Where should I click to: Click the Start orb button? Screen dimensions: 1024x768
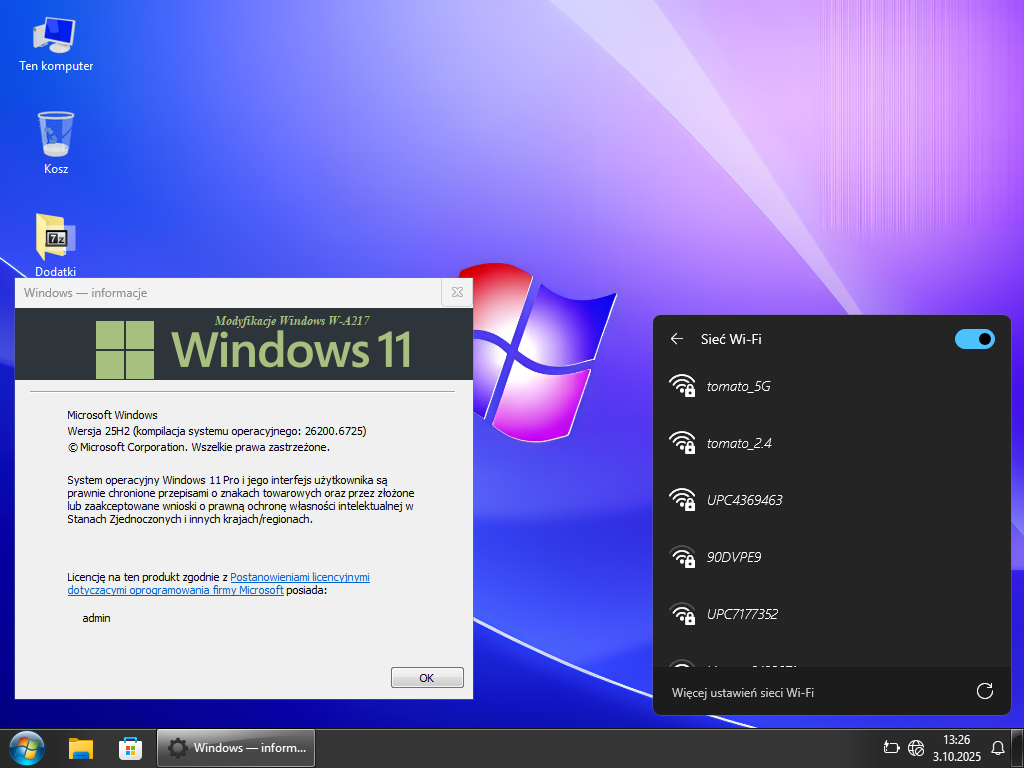point(26,747)
